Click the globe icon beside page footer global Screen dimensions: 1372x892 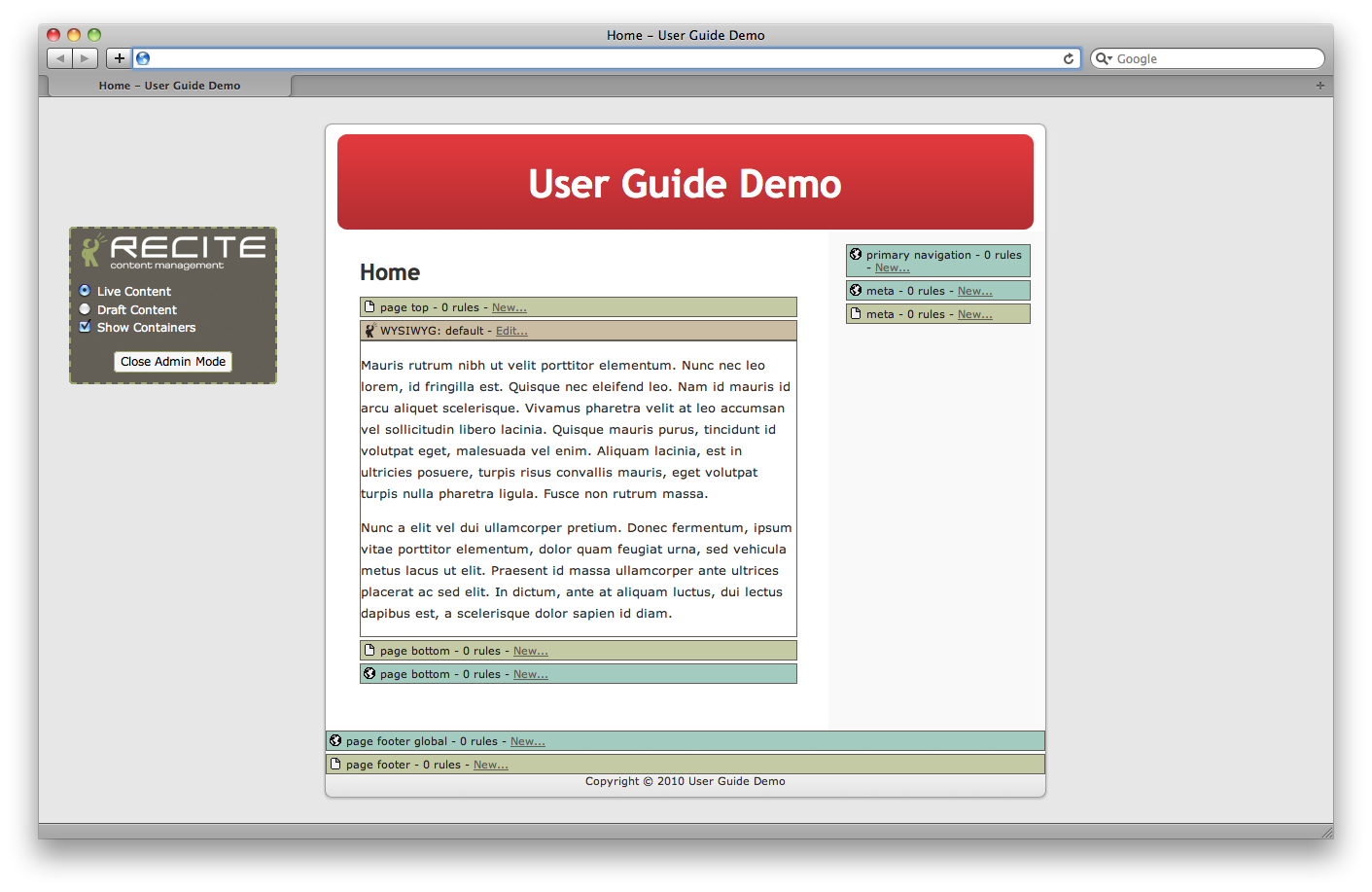tap(335, 740)
